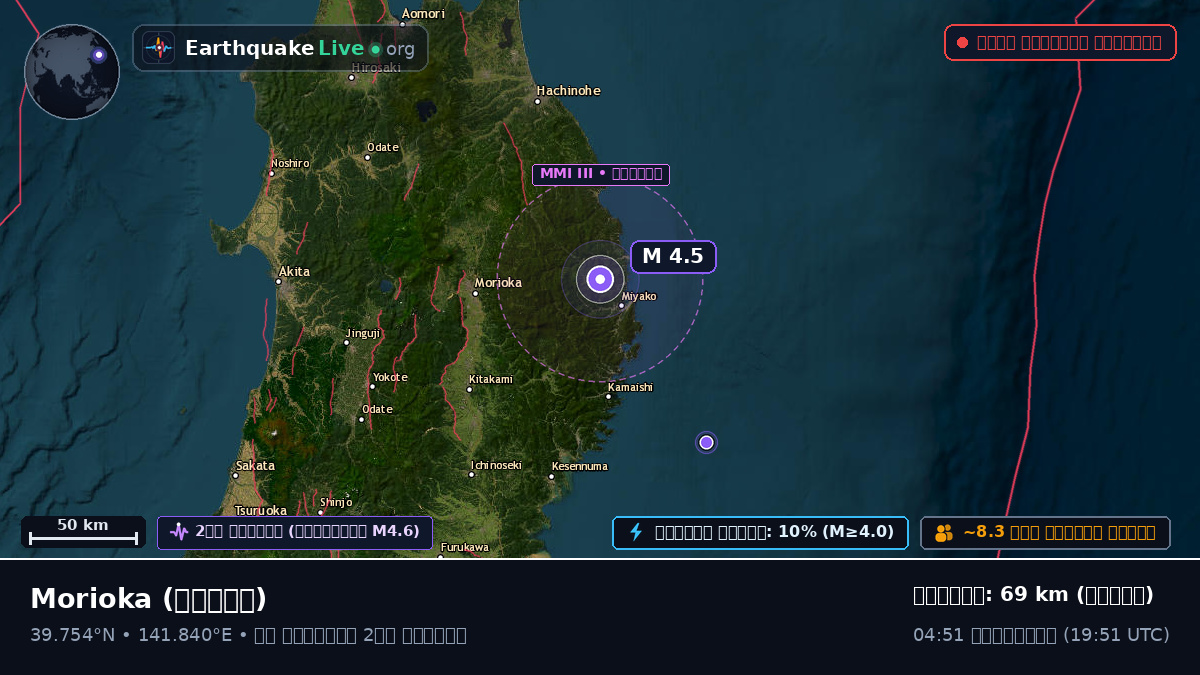Click the EarthquakeLive compass logo icon

coord(158,48)
